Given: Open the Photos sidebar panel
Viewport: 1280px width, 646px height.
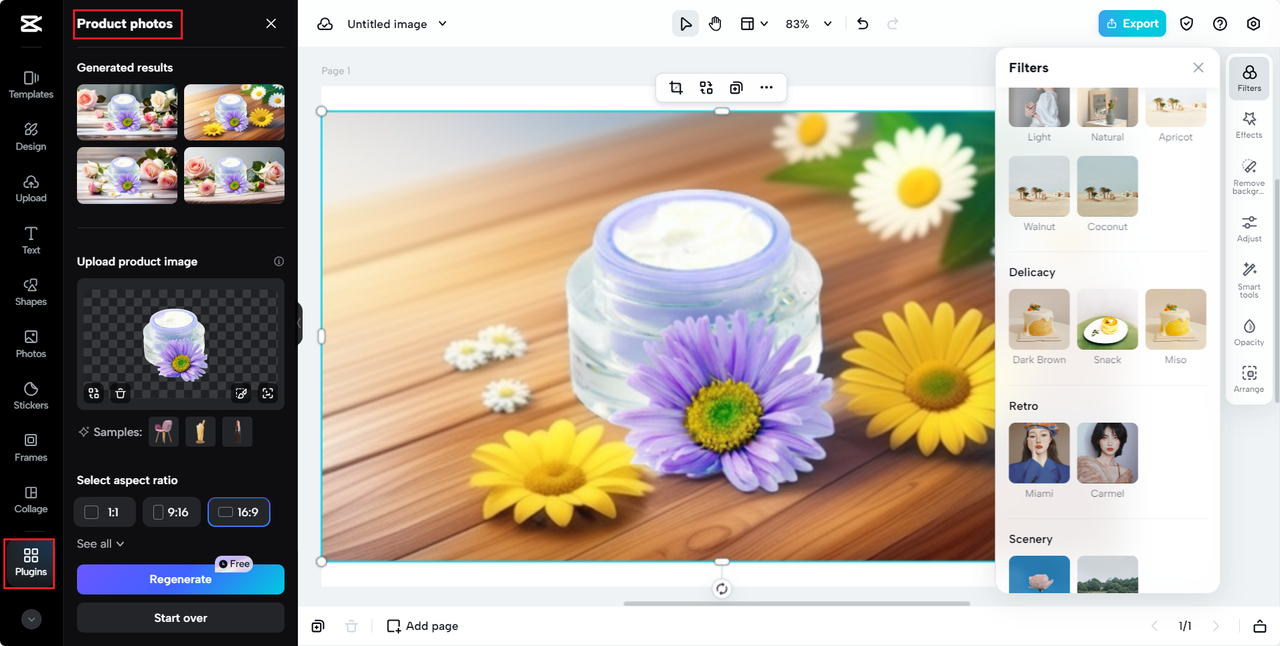Looking at the screenshot, I should pos(31,344).
